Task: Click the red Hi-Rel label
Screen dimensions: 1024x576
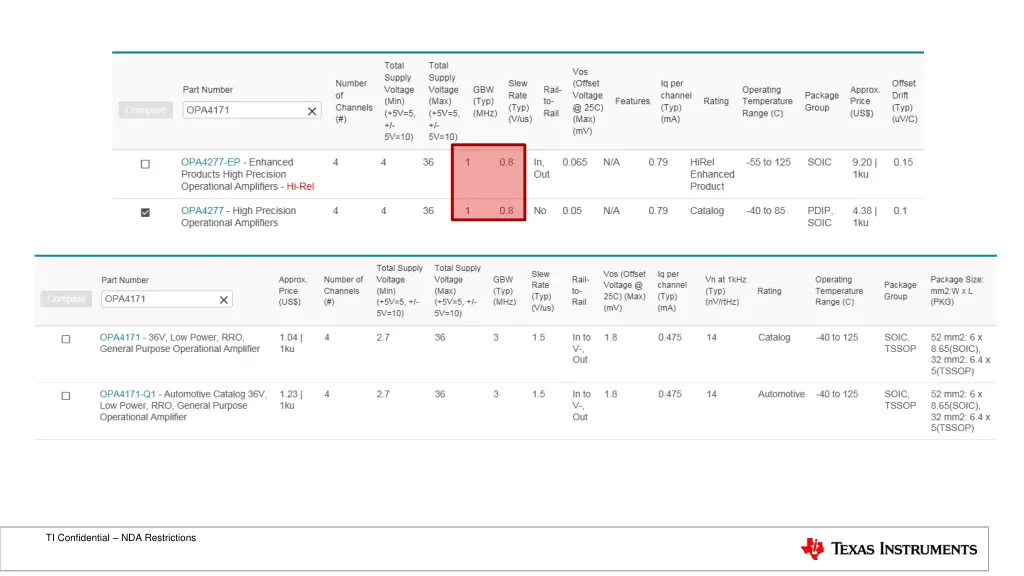Action: pyautogui.click(x=300, y=186)
